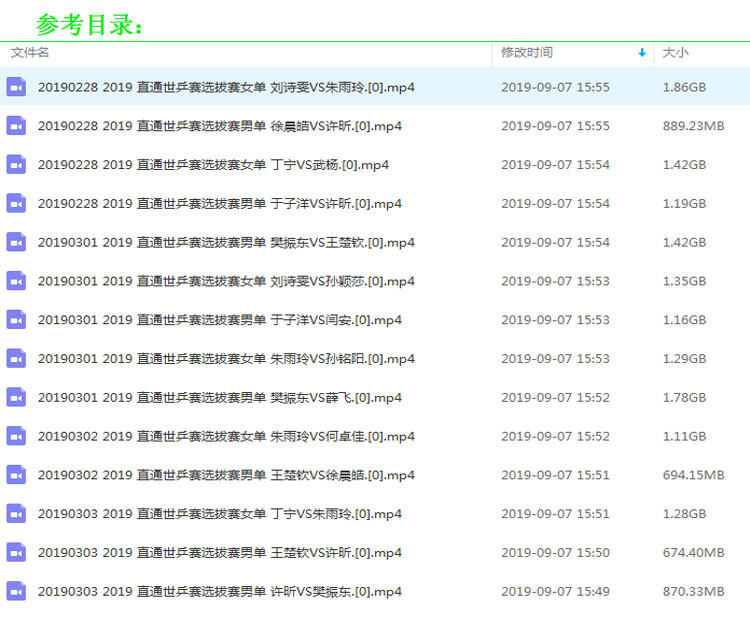Image resolution: width=750 pixels, height=618 pixels.
Task: Click the 修改时间 column header text
Action: (x=527, y=53)
